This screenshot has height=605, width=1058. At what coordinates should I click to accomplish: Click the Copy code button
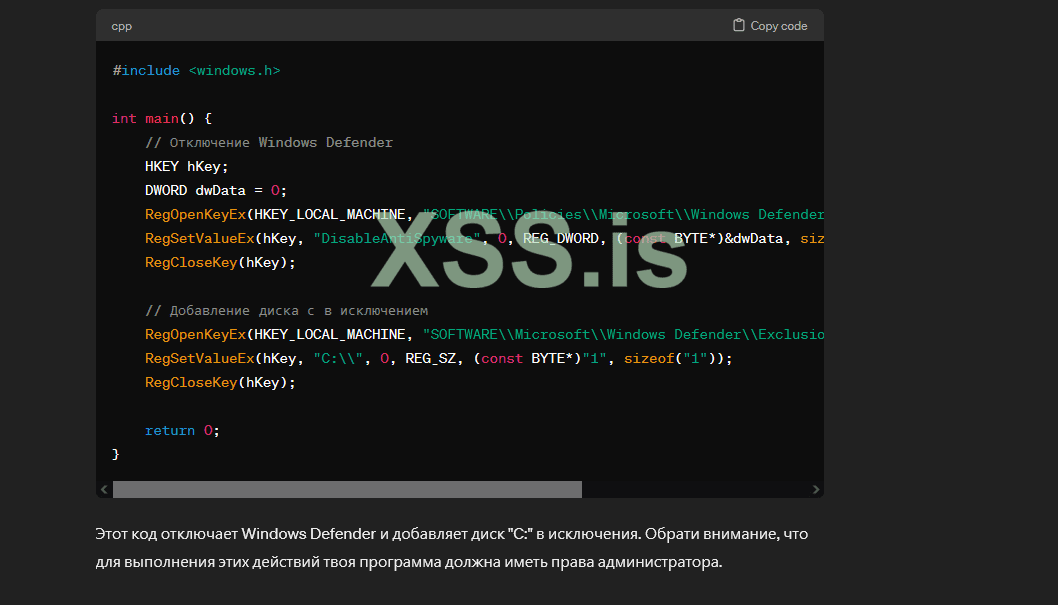[770, 26]
